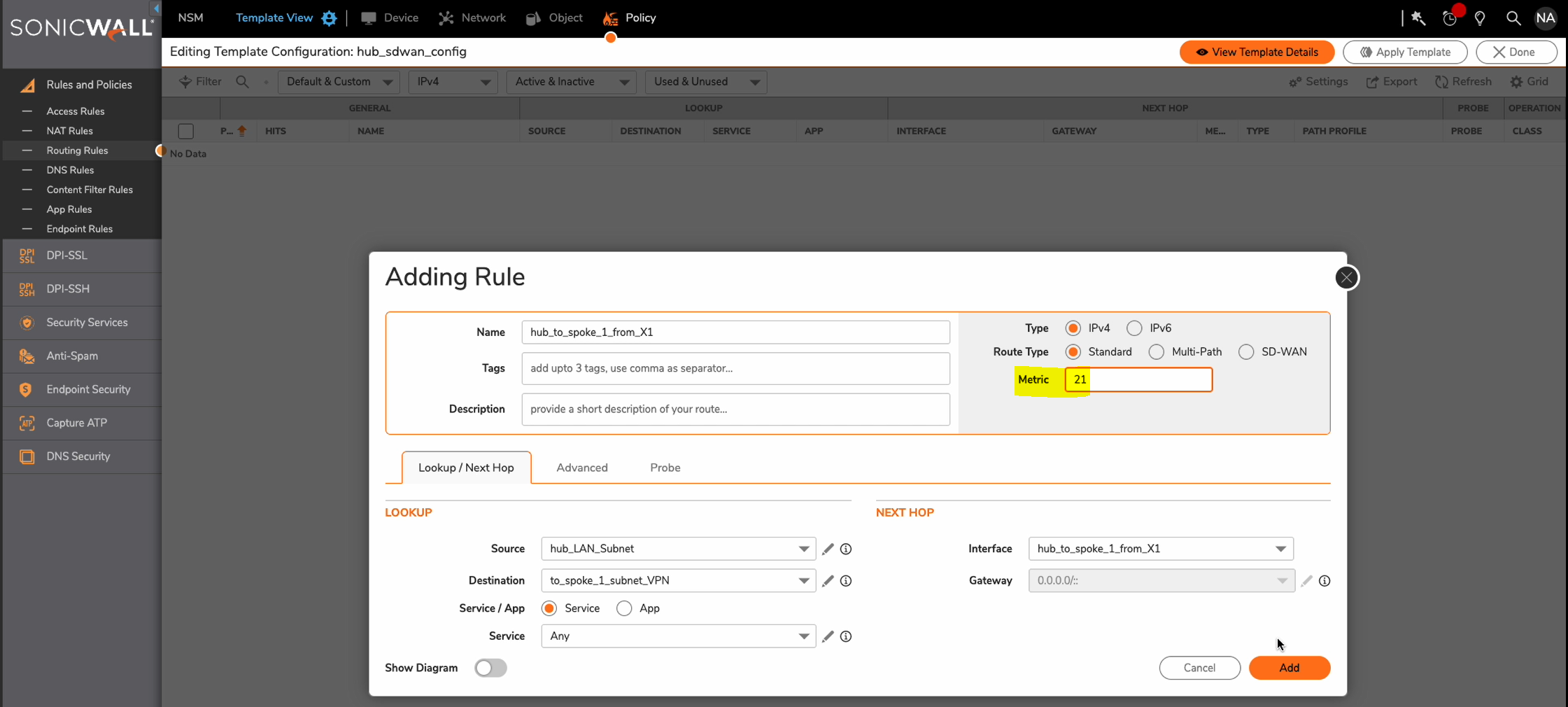Click the Security Services shield icon
The image size is (1568, 707).
[27, 323]
